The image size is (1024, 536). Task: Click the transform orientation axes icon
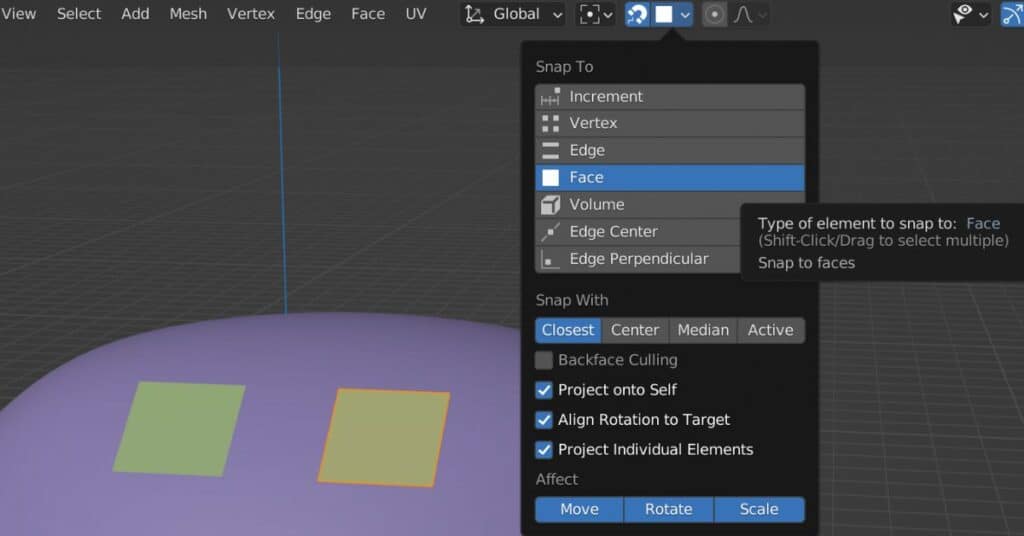pyautogui.click(x=474, y=14)
